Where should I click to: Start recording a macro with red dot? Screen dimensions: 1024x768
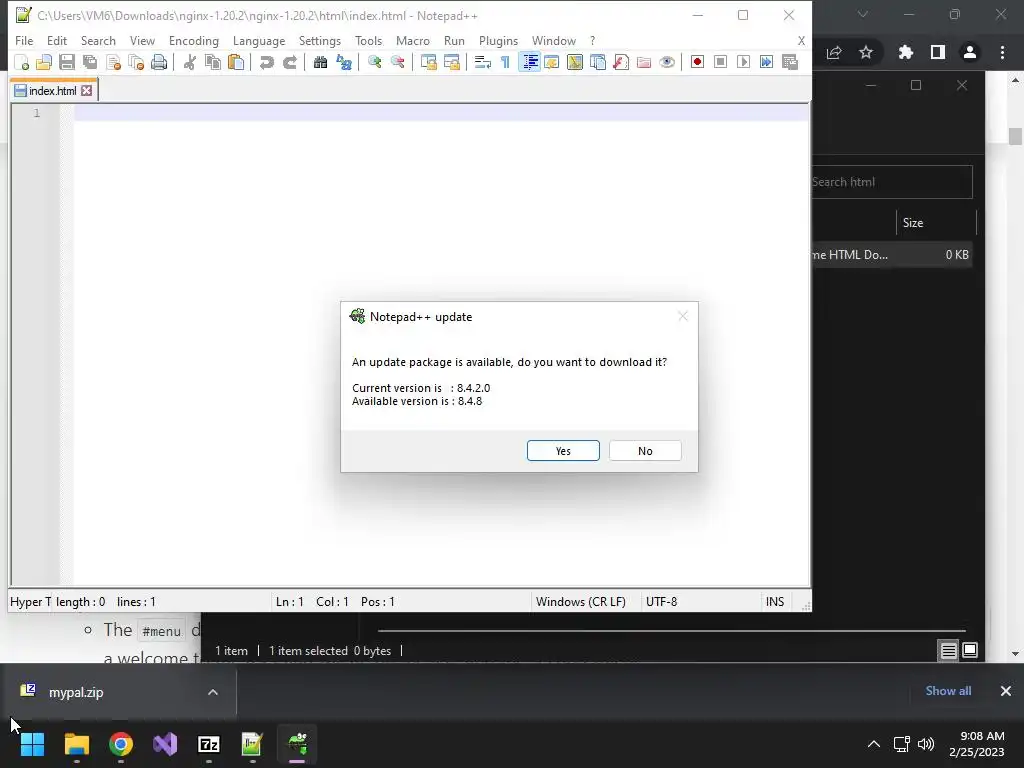click(x=697, y=62)
